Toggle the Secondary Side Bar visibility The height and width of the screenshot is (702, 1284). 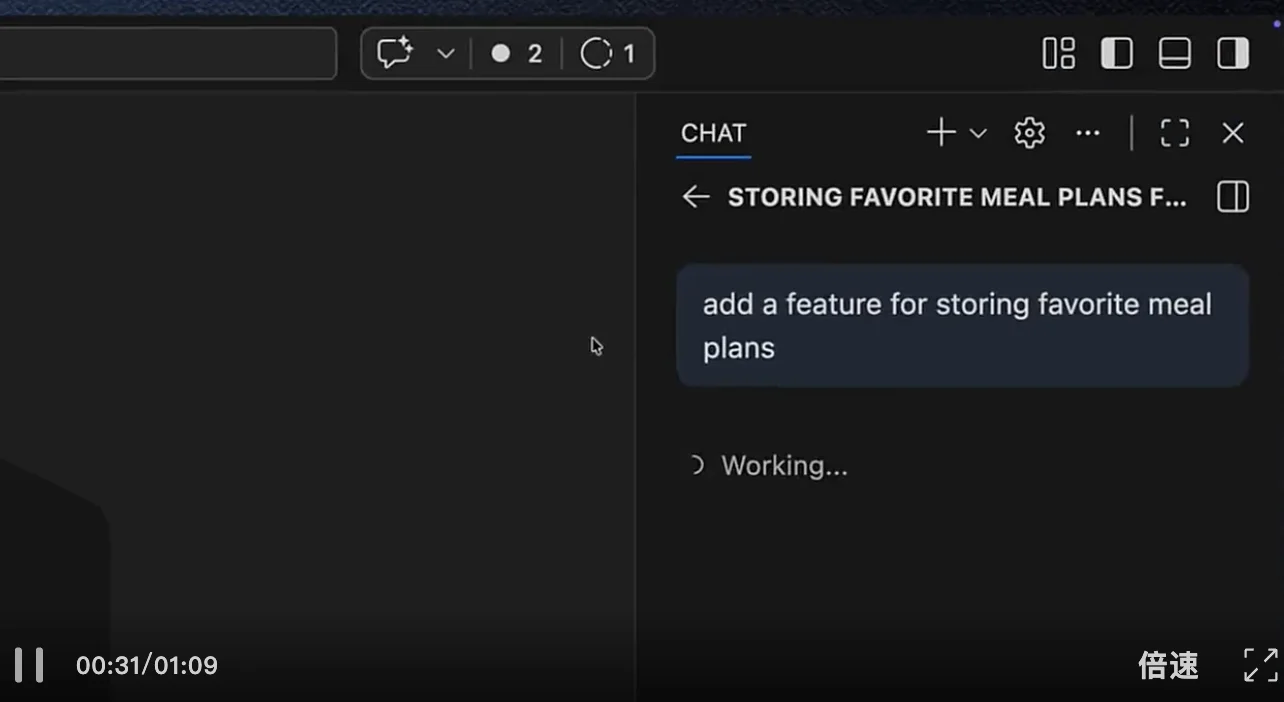1232,53
